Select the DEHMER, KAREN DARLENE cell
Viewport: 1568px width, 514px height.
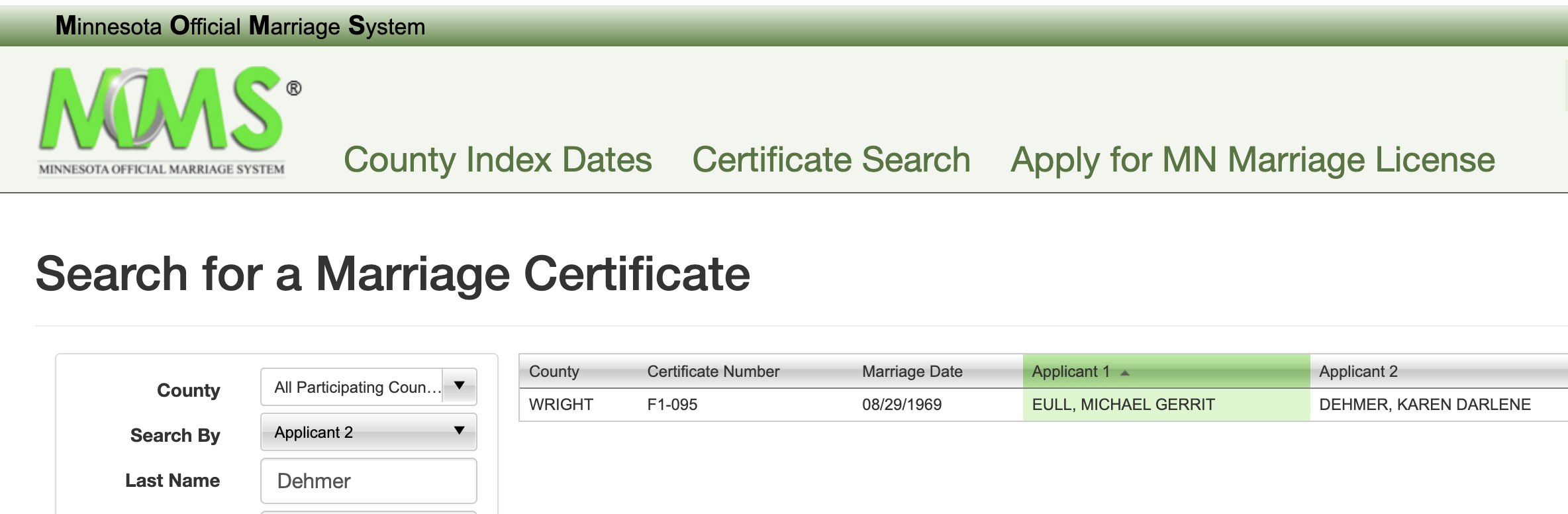point(1424,405)
